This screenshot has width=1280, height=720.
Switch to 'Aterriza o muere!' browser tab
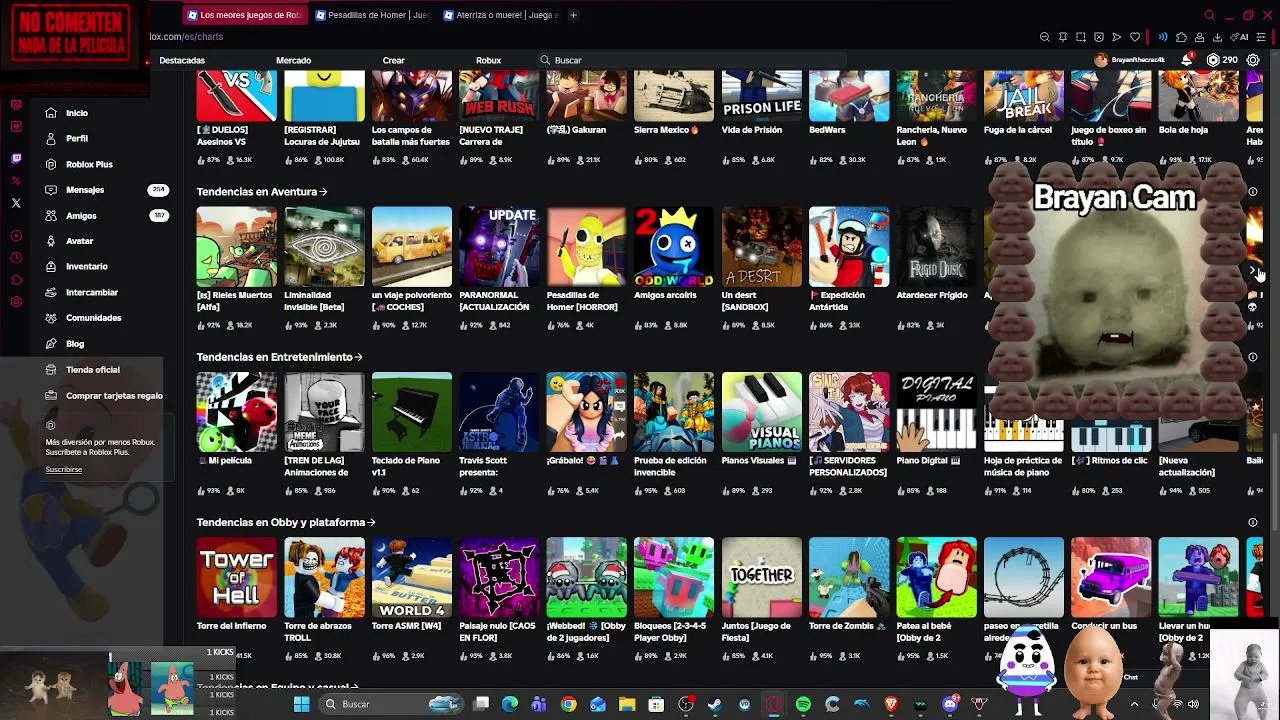pos(501,15)
